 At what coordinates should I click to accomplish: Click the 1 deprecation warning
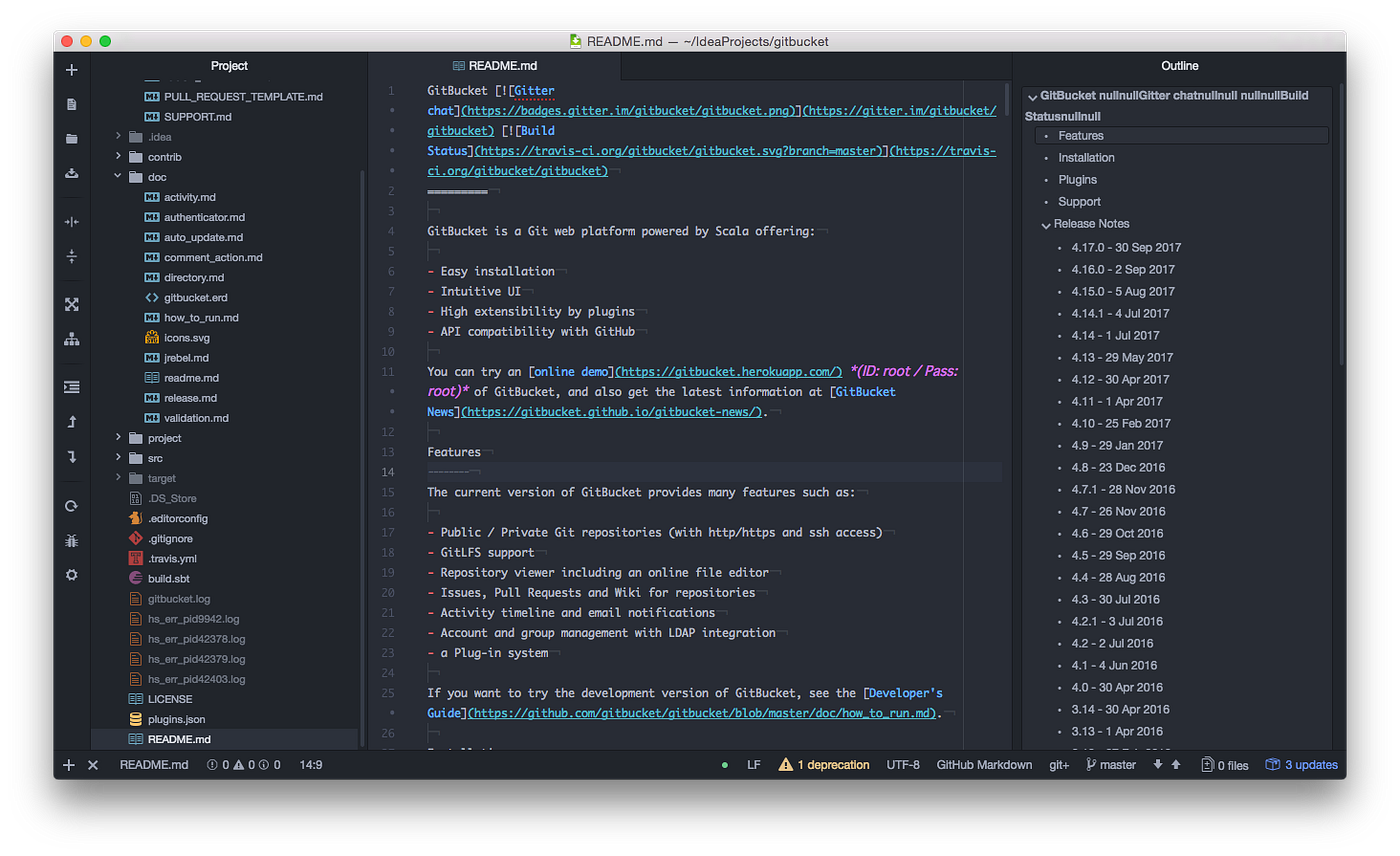(x=824, y=765)
